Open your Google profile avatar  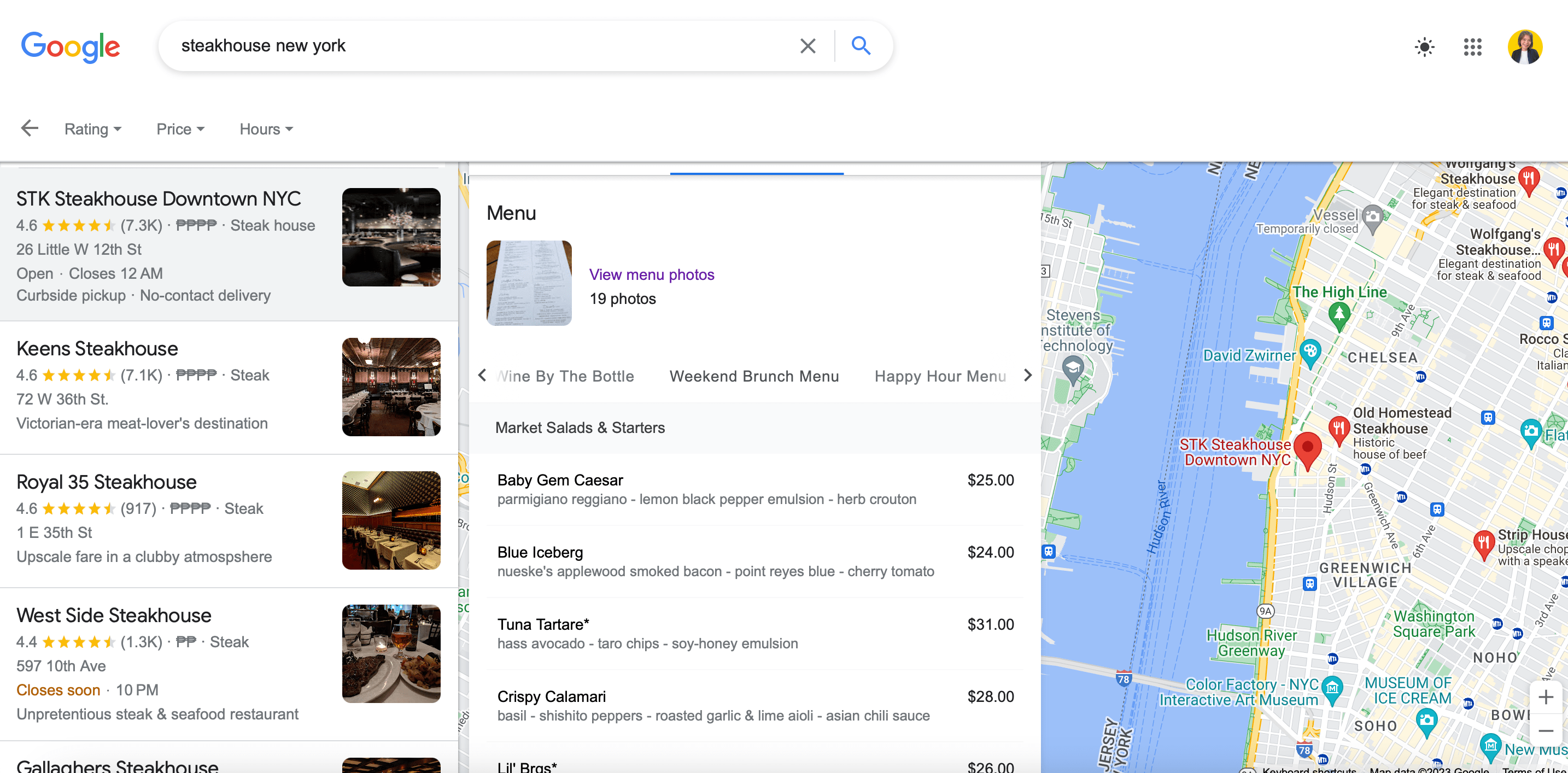pyautogui.click(x=1525, y=47)
